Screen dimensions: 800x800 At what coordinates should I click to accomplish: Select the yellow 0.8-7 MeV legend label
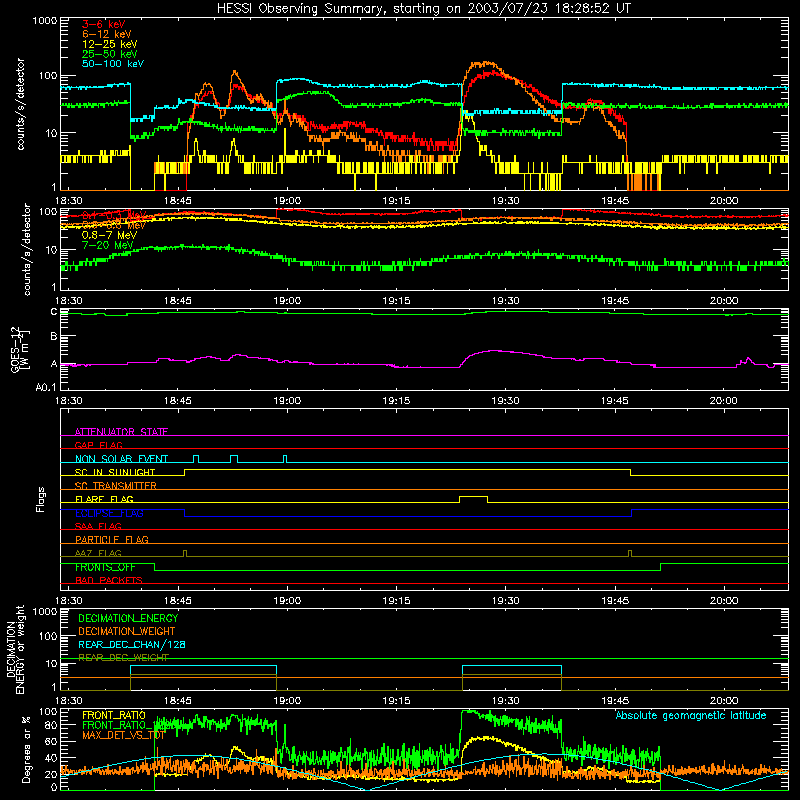coord(110,235)
